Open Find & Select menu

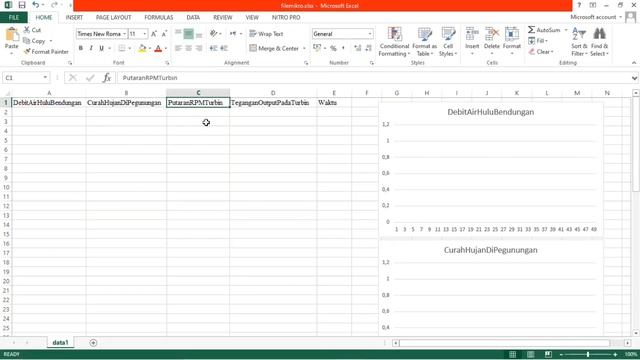point(599,42)
